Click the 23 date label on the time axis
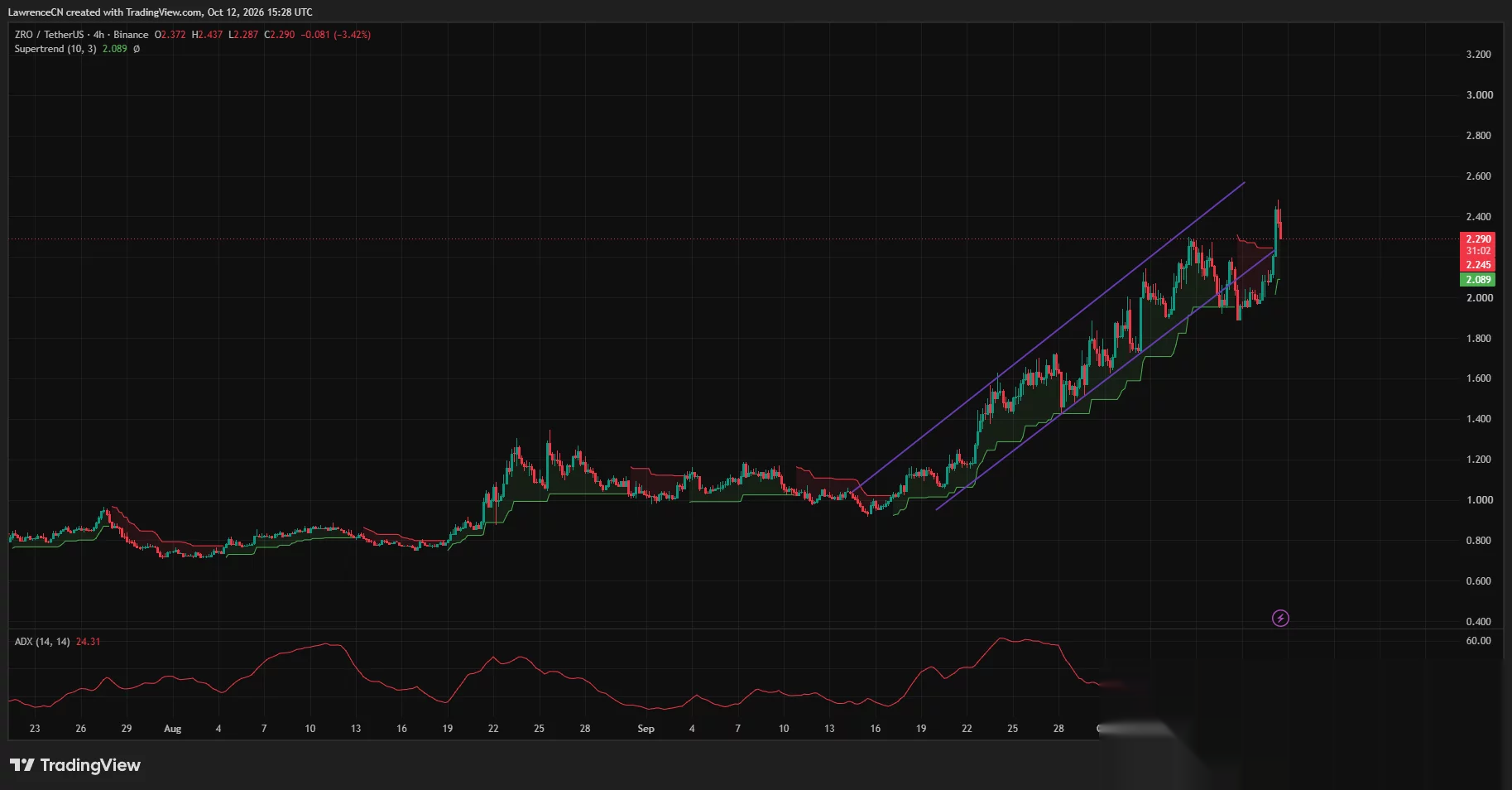Viewport: 1512px width, 790px height. (x=35, y=729)
